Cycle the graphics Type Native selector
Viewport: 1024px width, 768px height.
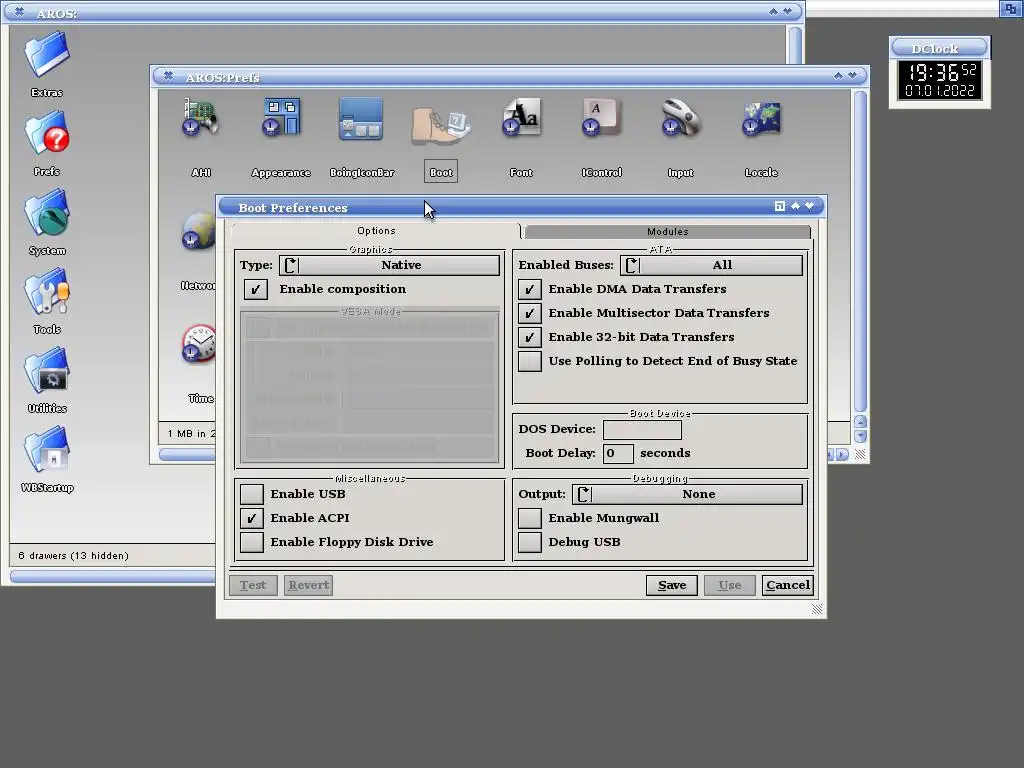pos(389,265)
